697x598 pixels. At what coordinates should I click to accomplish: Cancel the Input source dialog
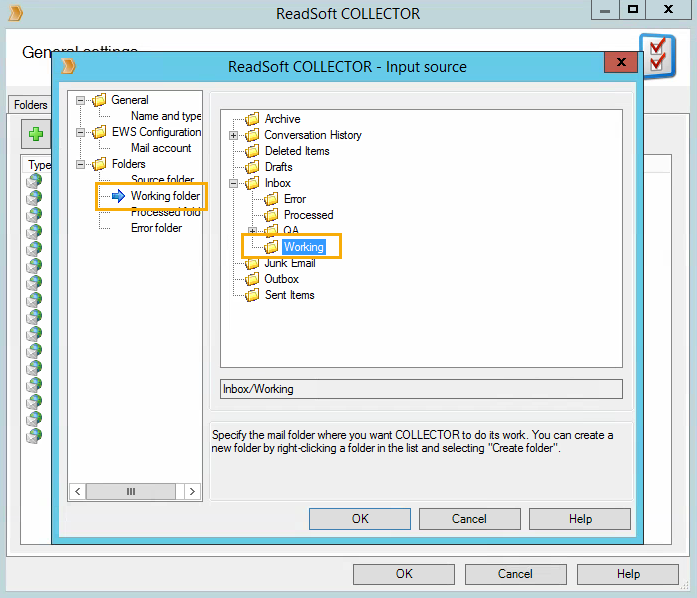[469, 519]
